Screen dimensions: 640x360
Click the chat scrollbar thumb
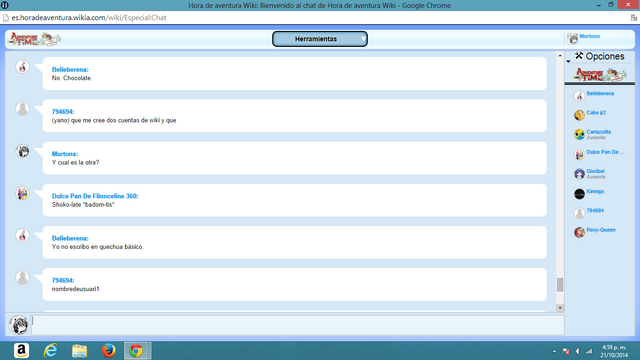(560, 284)
